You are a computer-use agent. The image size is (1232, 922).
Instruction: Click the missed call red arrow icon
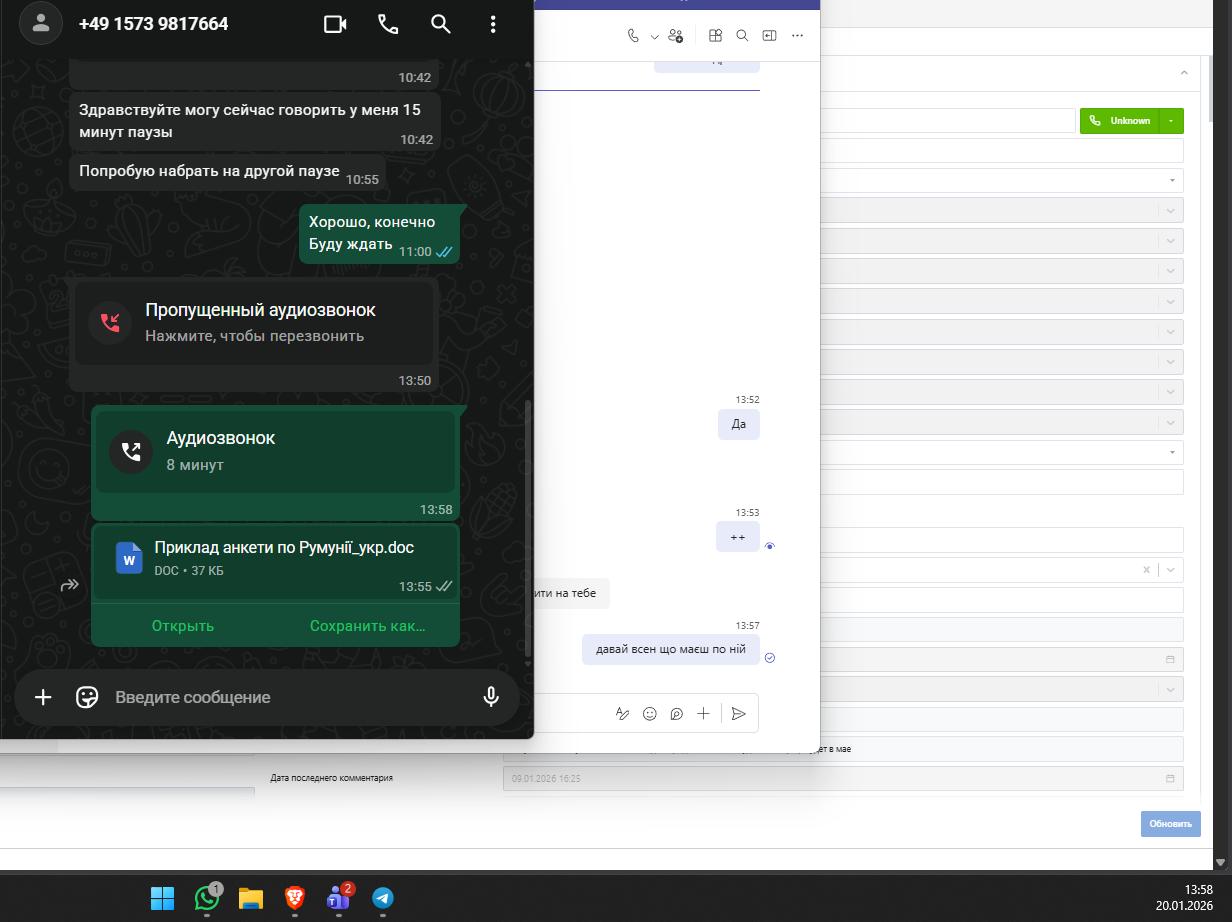[110, 322]
